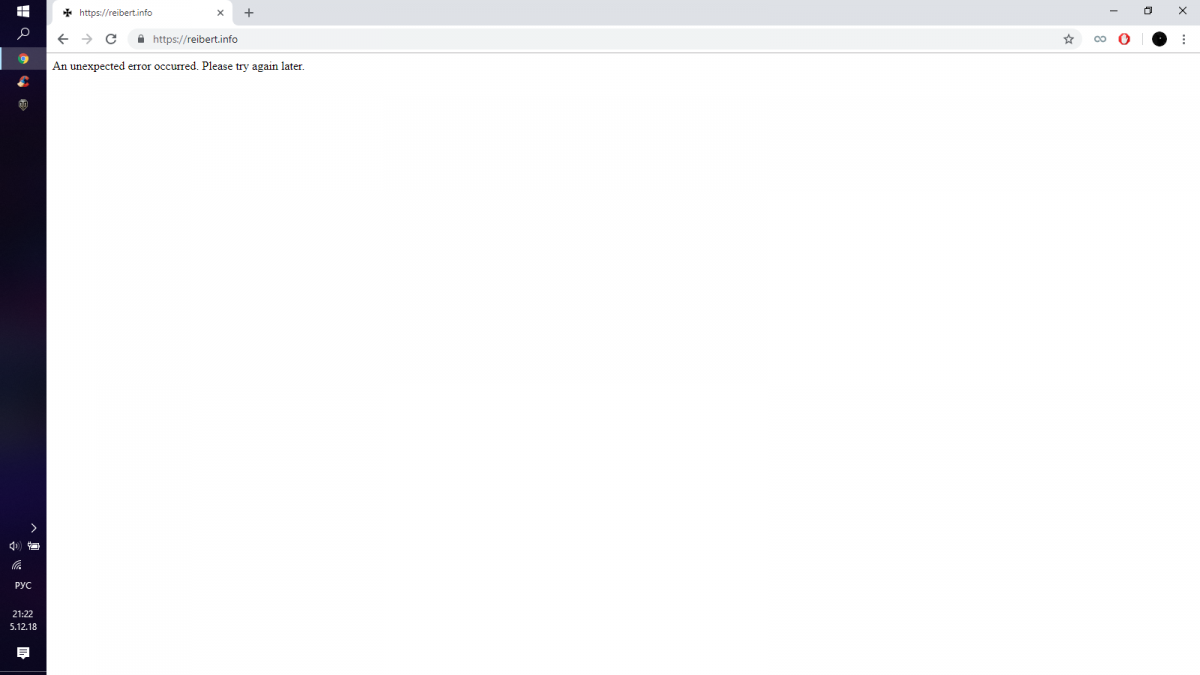Switch input language РУС
1200x675 pixels.
(23, 586)
